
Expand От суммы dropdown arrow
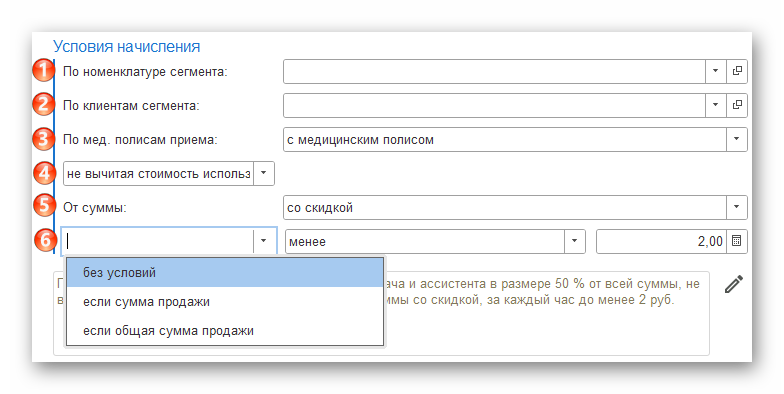click(x=736, y=208)
